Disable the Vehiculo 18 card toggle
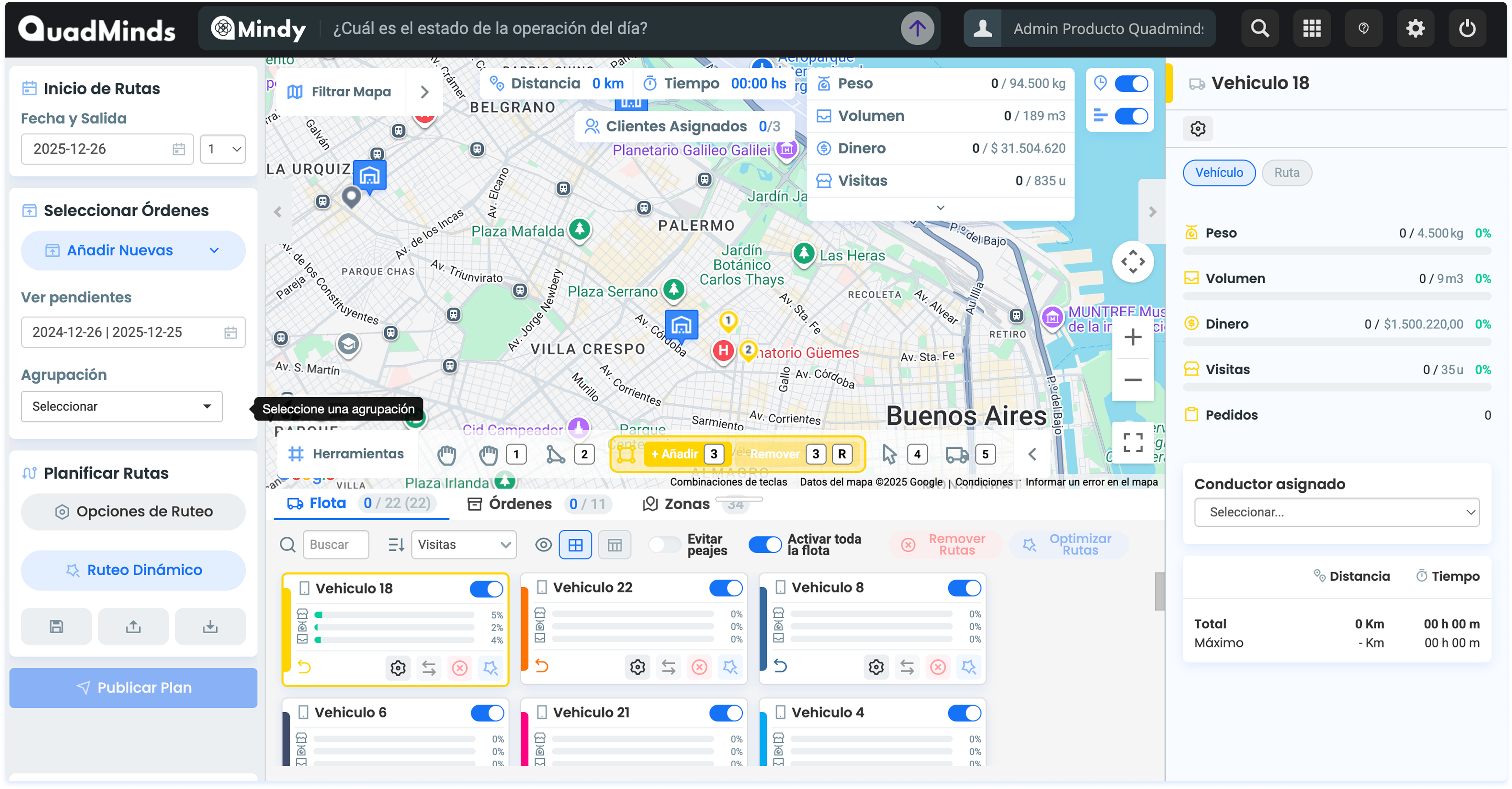Screen dimensions: 1512x789 [x=486, y=589]
